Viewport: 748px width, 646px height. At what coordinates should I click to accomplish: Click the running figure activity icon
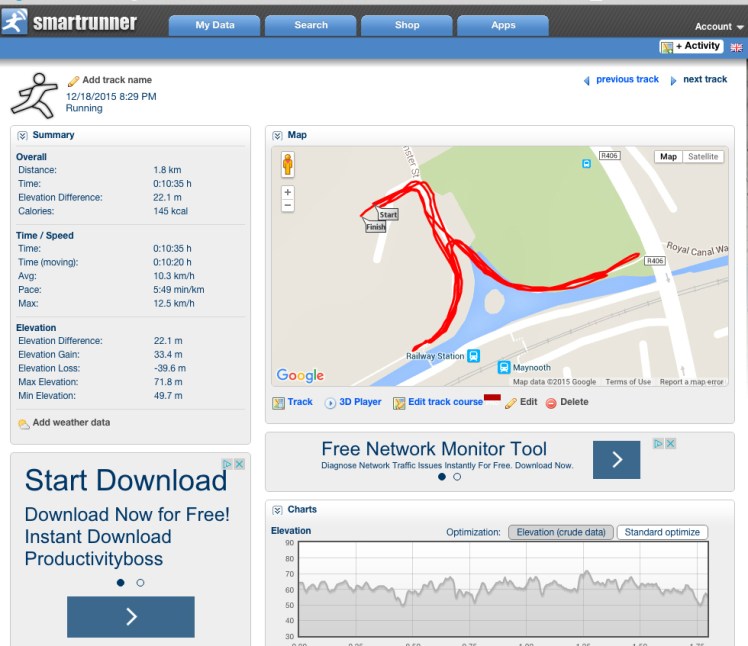(x=34, y=95)
